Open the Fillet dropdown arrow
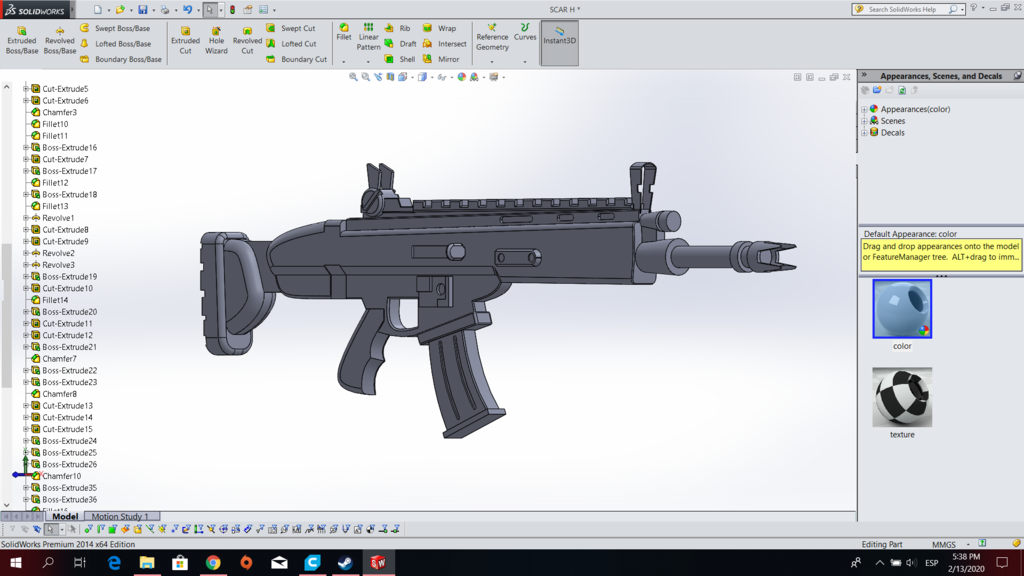This screenshot has height=576, width=1024. coord(344,61)
